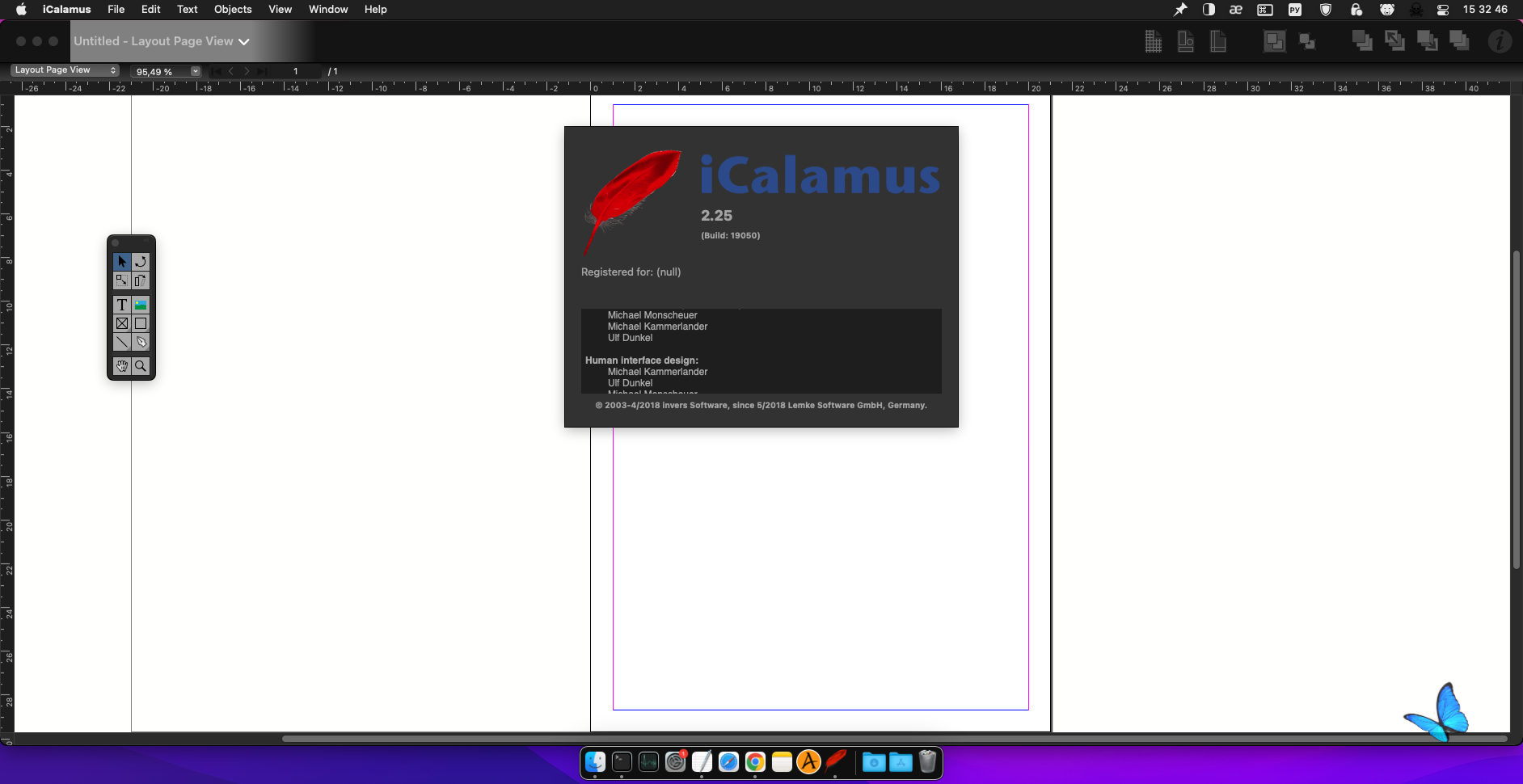Open the info inspector button
This screenshot has width=1523, height=784.
point(1500,41)
